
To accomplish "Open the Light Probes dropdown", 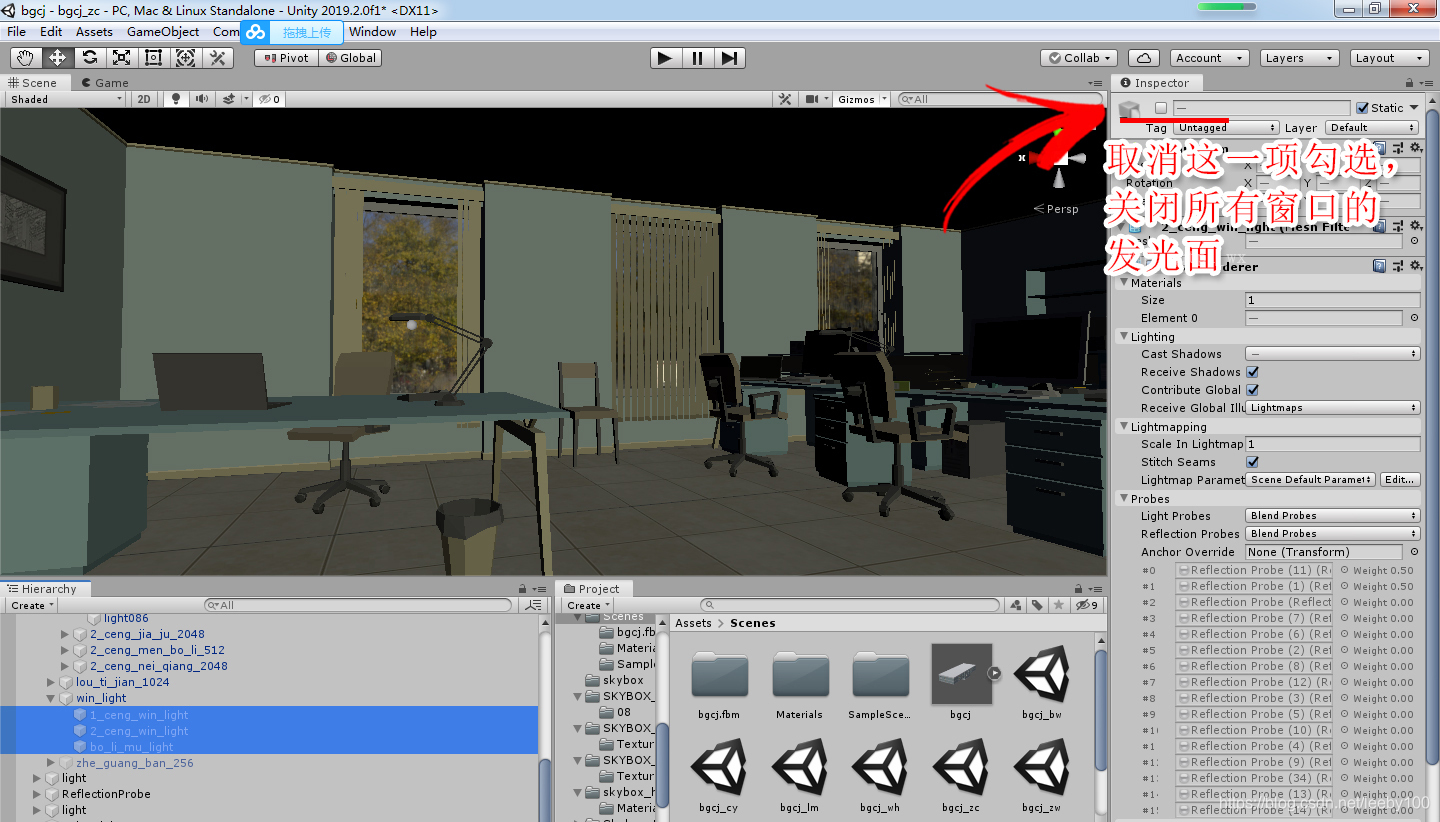I will tap(1333, 516).
